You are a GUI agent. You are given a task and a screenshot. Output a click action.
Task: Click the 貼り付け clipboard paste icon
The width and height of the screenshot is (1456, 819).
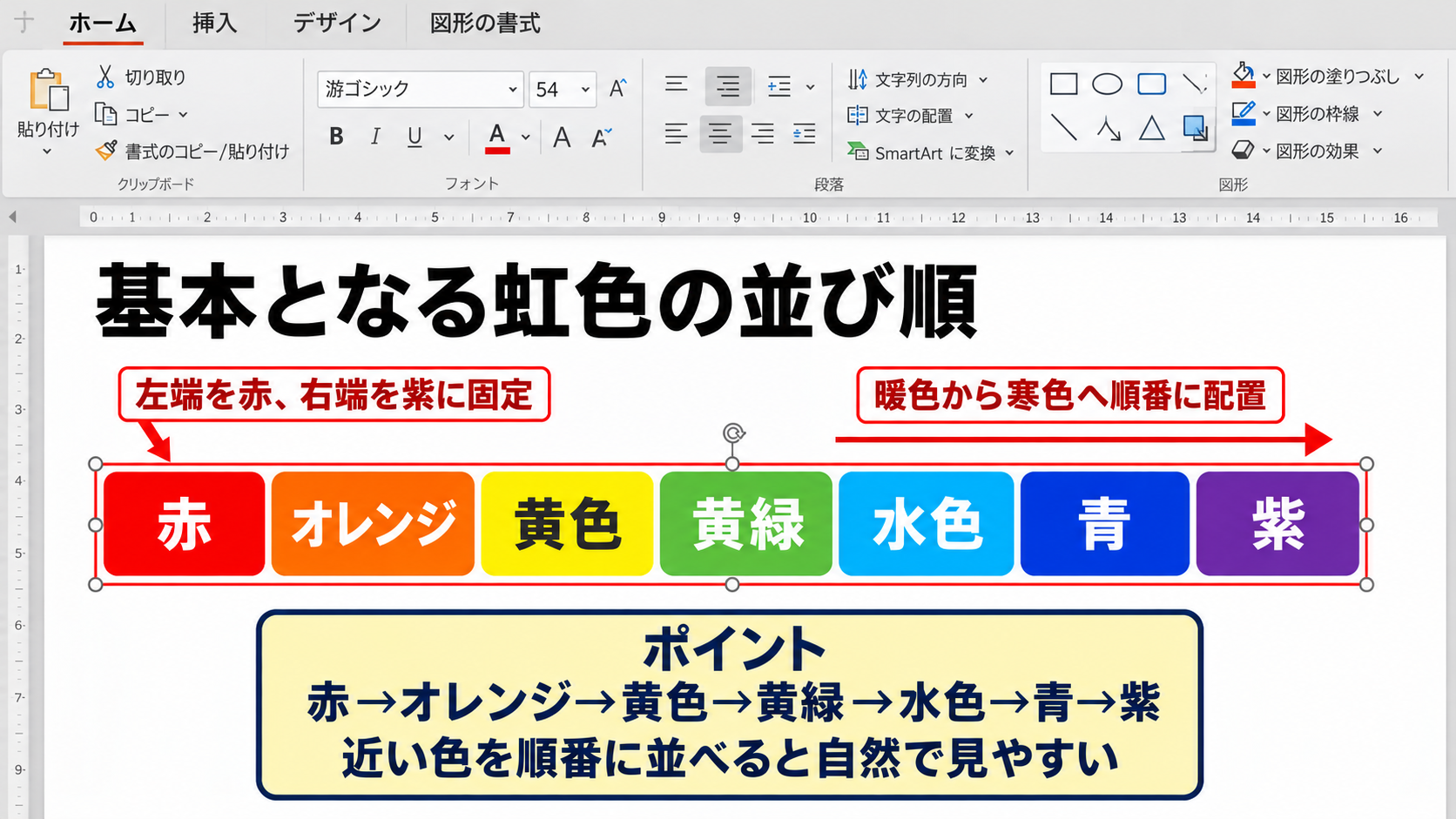click(x=49, y=91)
